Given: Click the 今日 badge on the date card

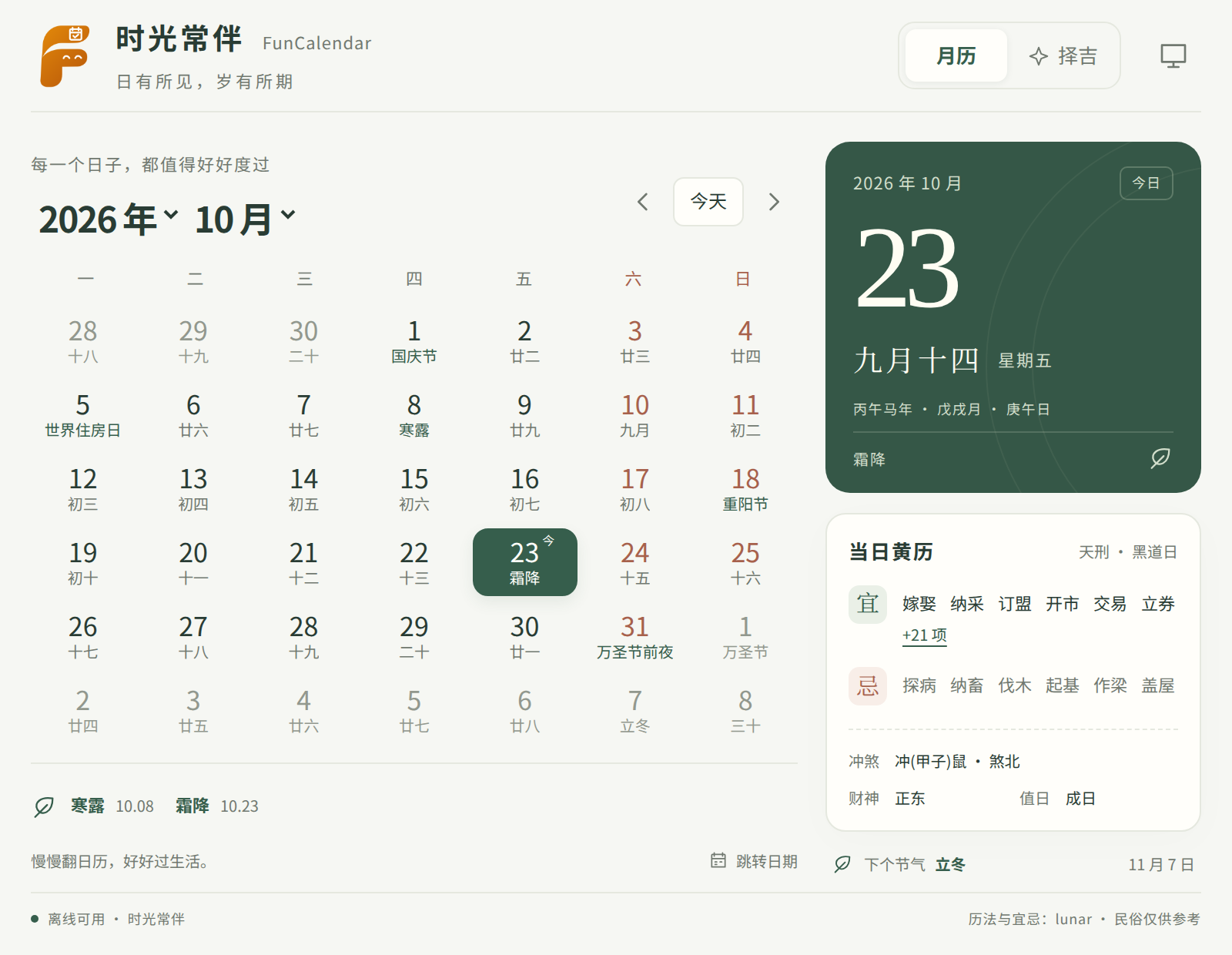Looking at the screenshot, I should 1146,183.
